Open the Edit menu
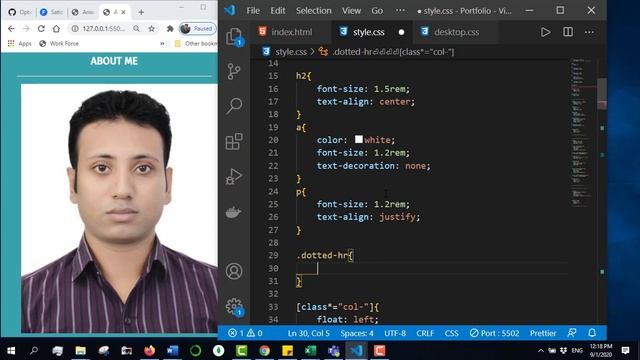The image size is (640, 360). pos(278,11)
